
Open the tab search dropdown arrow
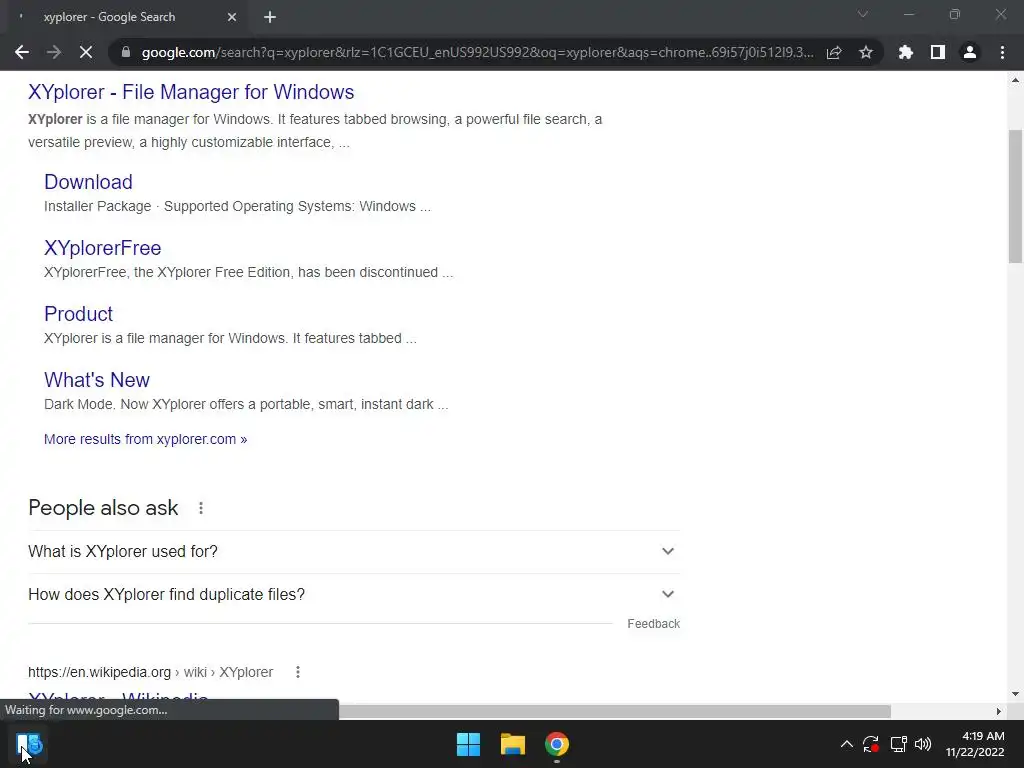863,14
